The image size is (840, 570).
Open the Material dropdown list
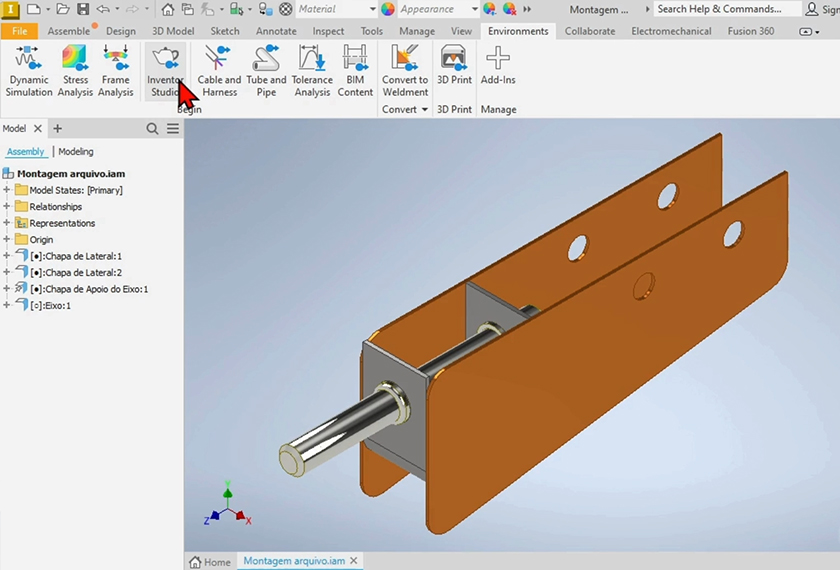pyautogui.click(x=371, y=9)
